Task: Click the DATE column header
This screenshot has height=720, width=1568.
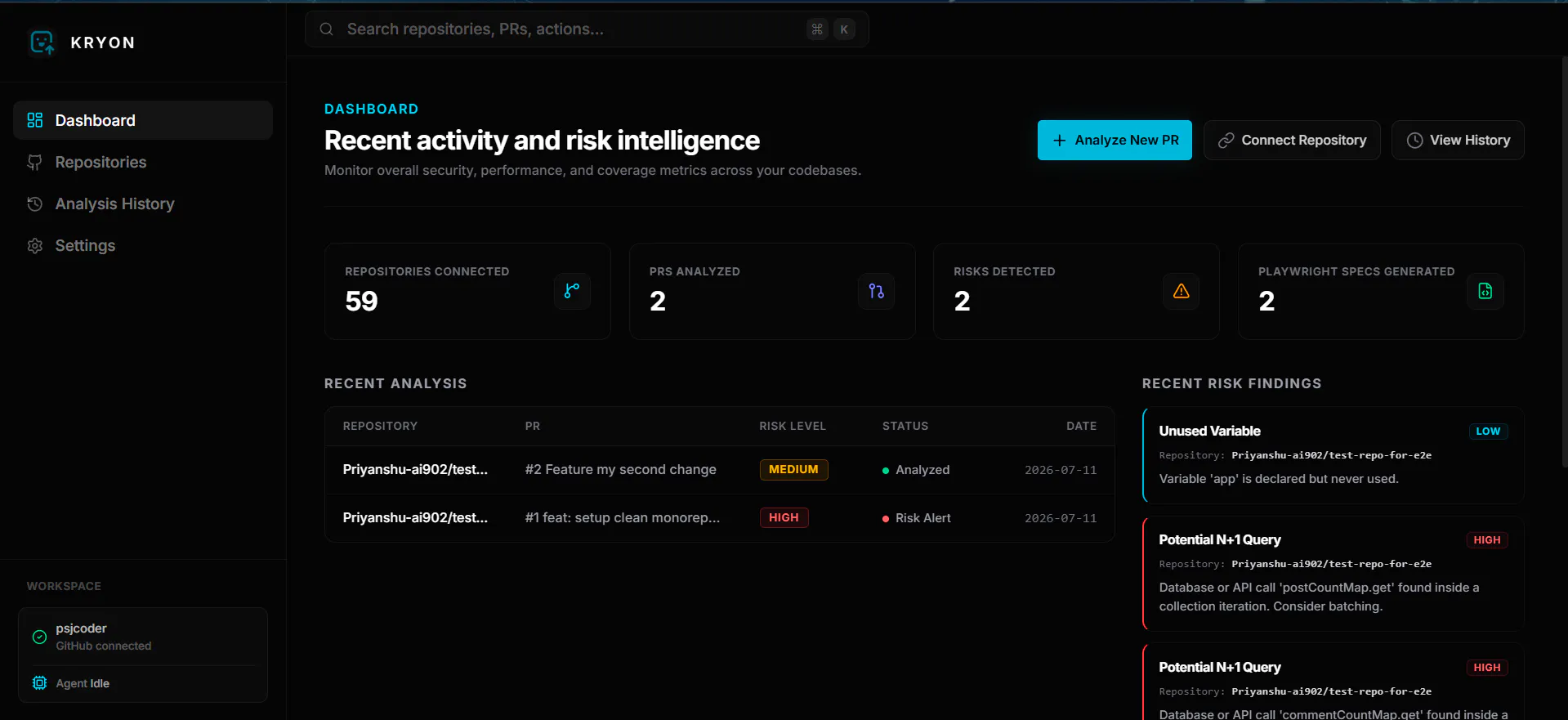Action: click(x=1081, y=426)
